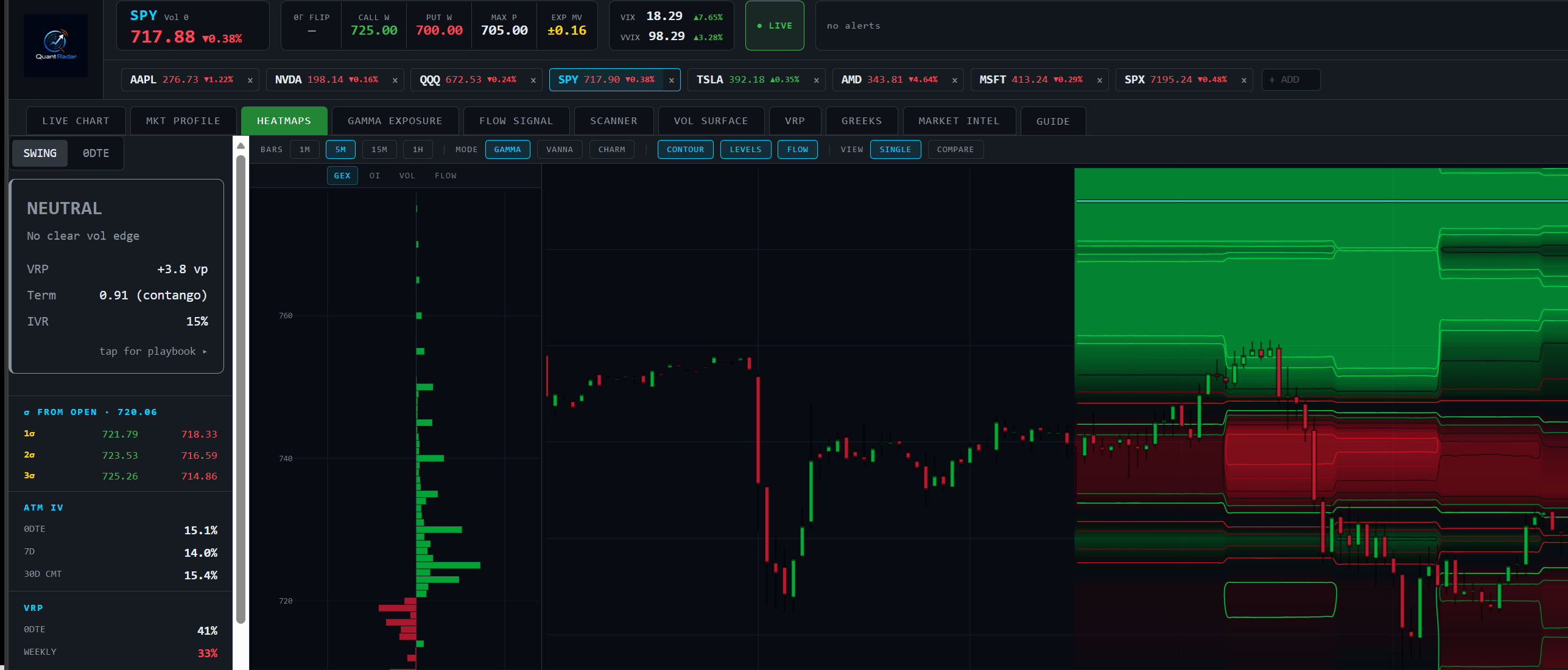Open the VOL SURFACE tab
Viewport: 1568px width, 670px height.
[711, 121]
